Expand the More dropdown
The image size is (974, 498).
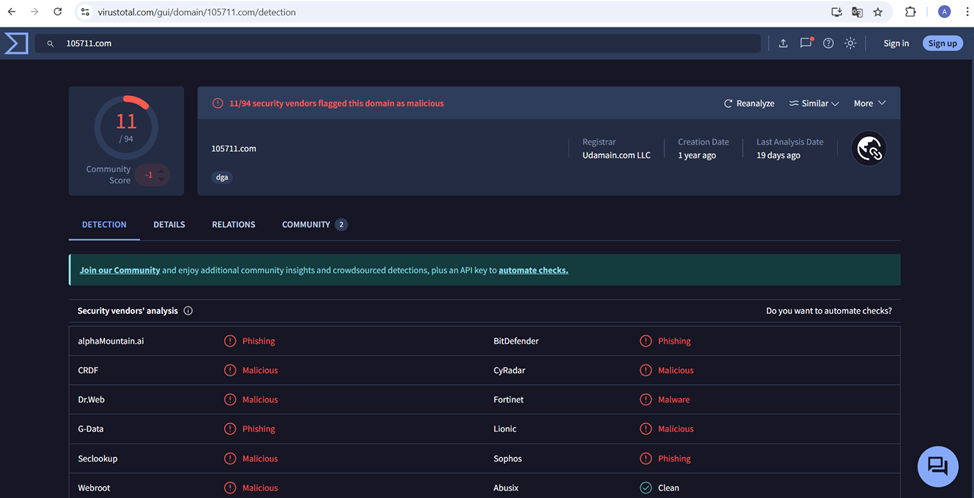(x=870, y=103)
